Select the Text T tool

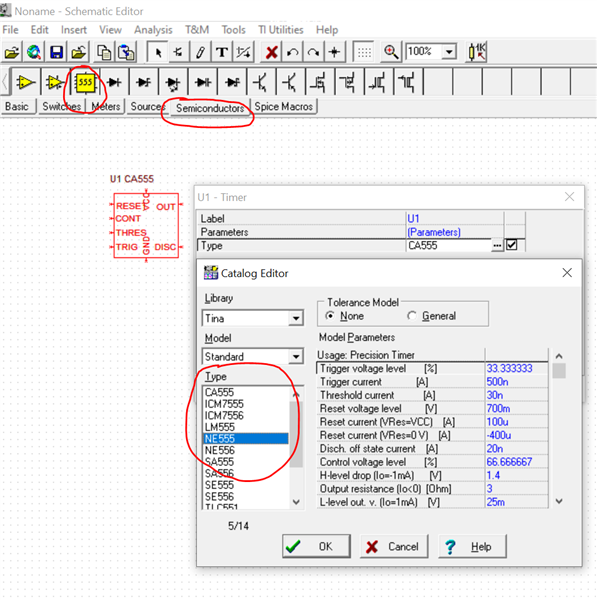[x=222, y=52]
